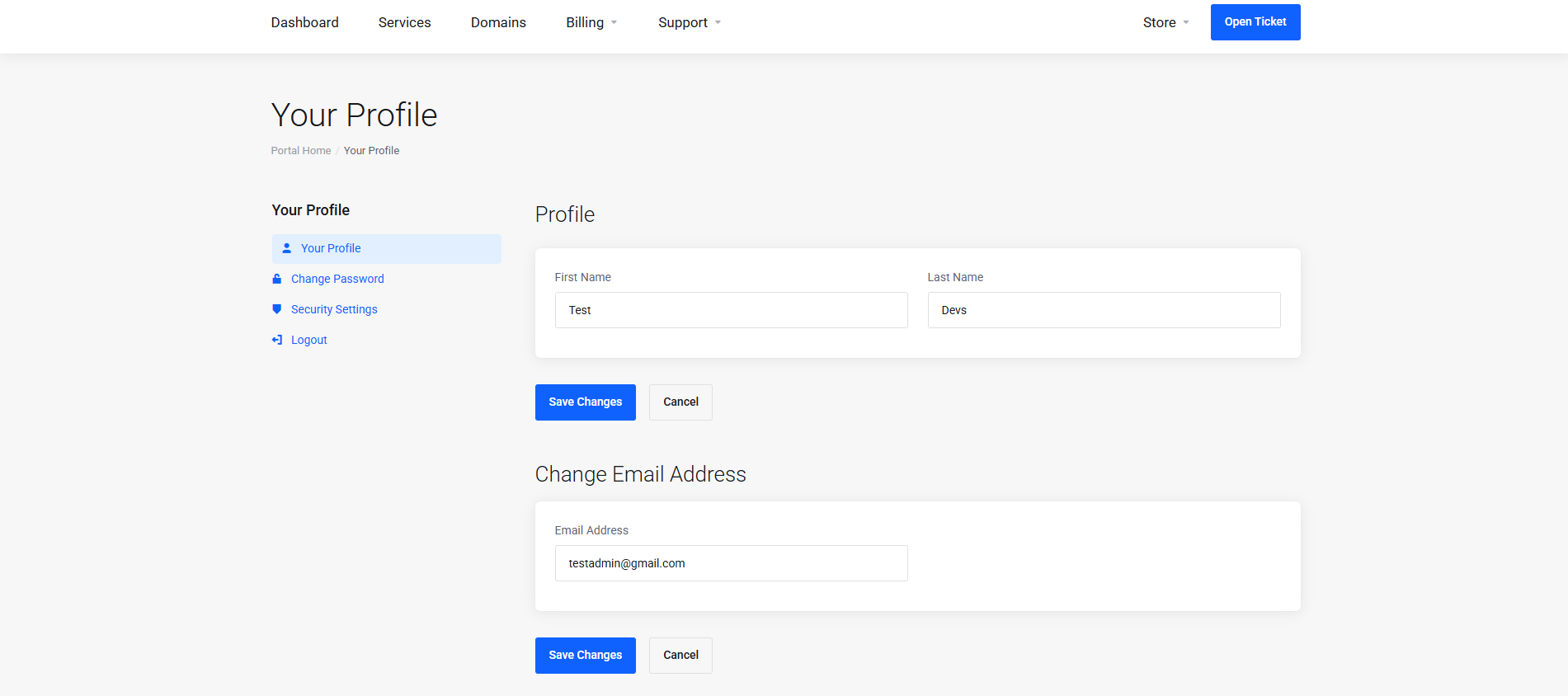Open the Store dropdown menu
The height and width of the screenshot is (696, 1568).
pos(1165,22)
